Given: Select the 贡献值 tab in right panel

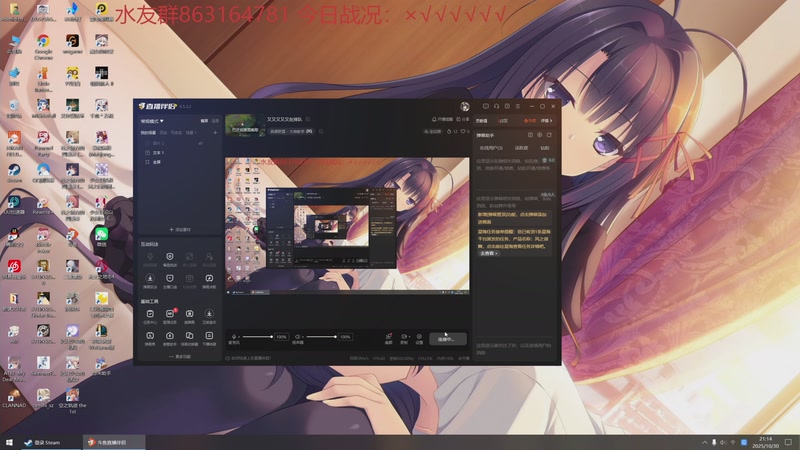Looking at the screenshot, I should (481, 121).
